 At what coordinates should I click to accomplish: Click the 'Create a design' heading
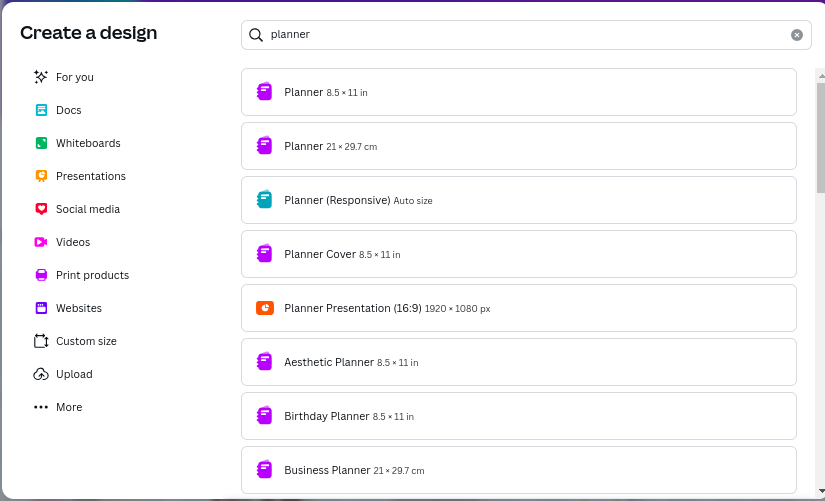pyautogui.click(x=88, y=33)
